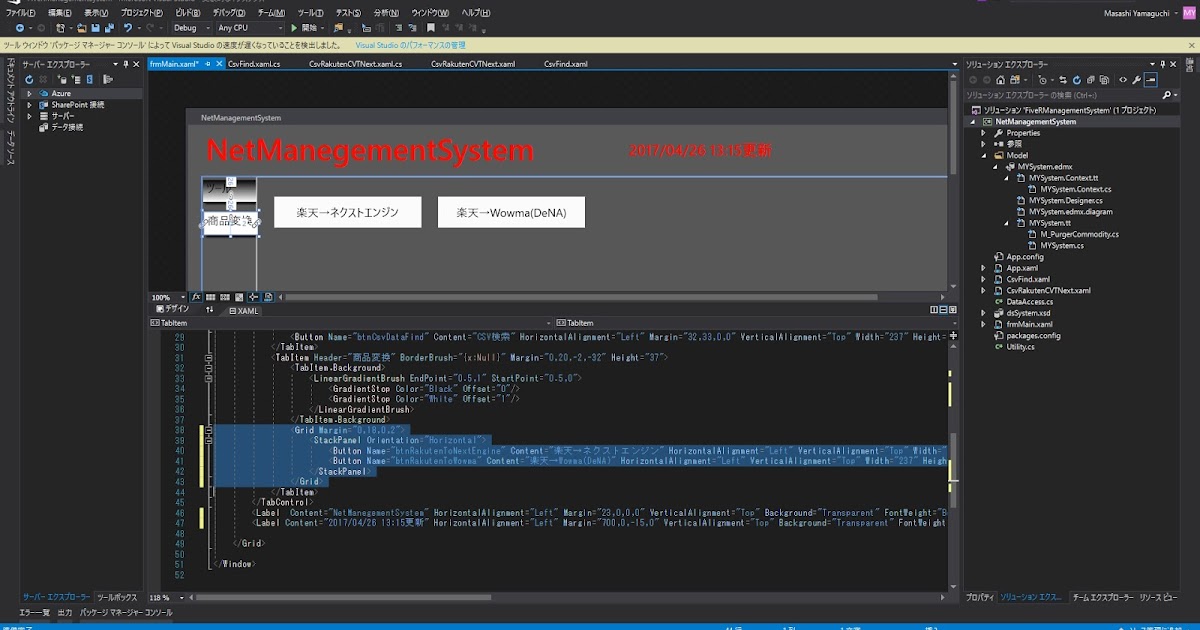The height and width of the screenshot is (630, 1200).
Task: Open Properties via Solution Explorer wrench icon
Action: pos(1137,79)
